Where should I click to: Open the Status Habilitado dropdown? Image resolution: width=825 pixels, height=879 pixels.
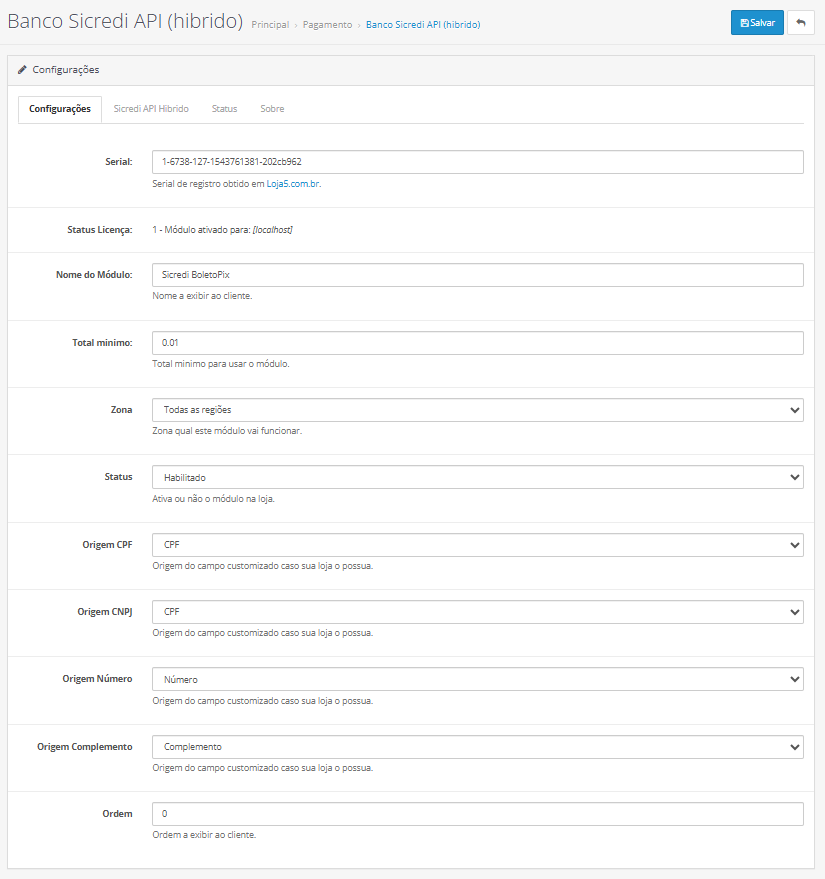click(477, 478)
